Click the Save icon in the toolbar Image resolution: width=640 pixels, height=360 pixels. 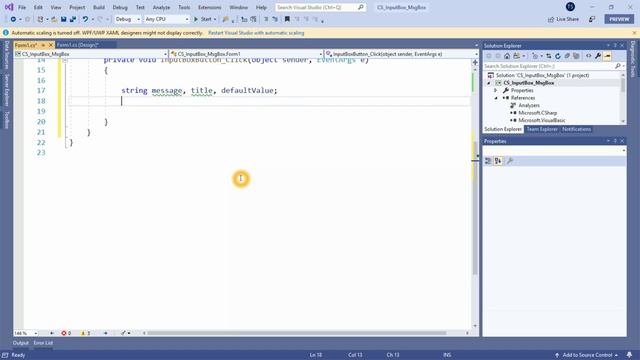63,19
